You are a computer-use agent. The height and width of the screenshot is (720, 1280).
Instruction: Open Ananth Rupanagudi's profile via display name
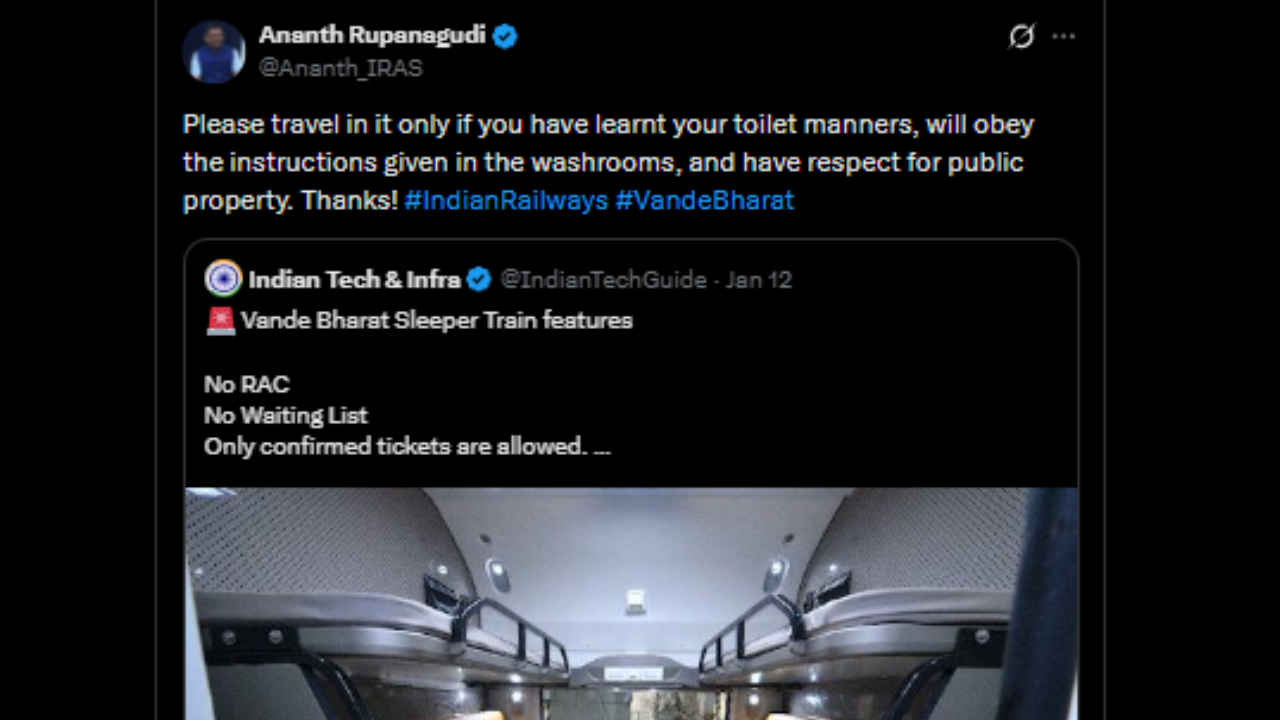[x=372, y=36]
